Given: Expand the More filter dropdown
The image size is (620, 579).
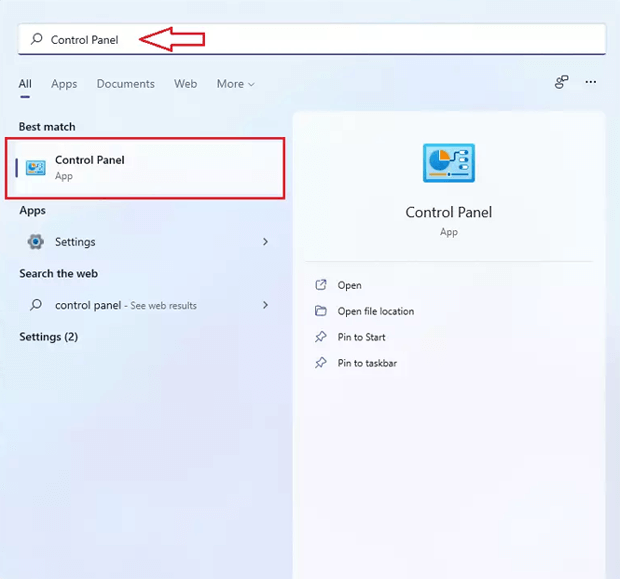Looking at the screenshot, I should [x=235, y=84].
